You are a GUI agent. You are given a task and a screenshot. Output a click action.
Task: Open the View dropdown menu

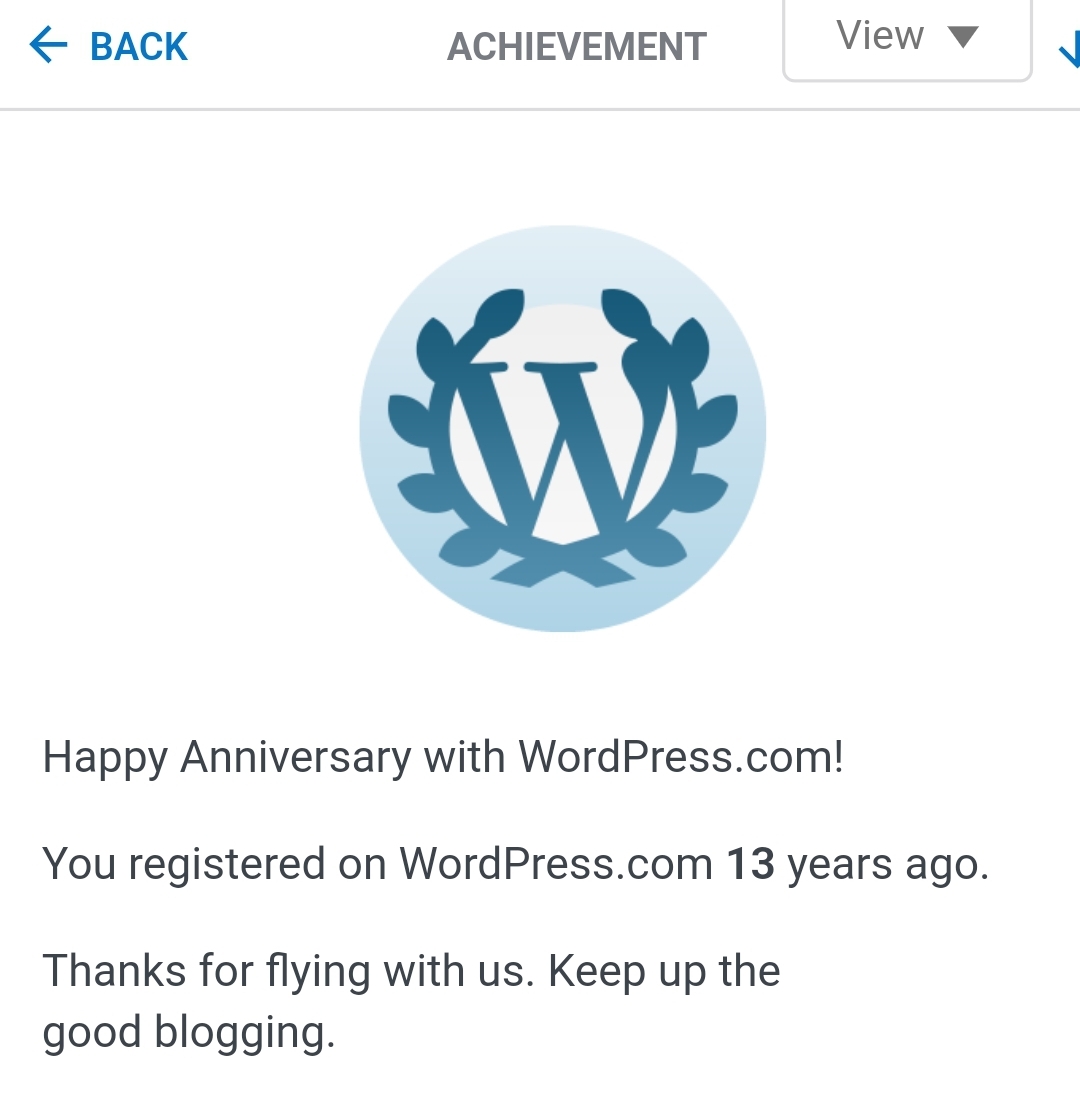[x=906, y=40]
